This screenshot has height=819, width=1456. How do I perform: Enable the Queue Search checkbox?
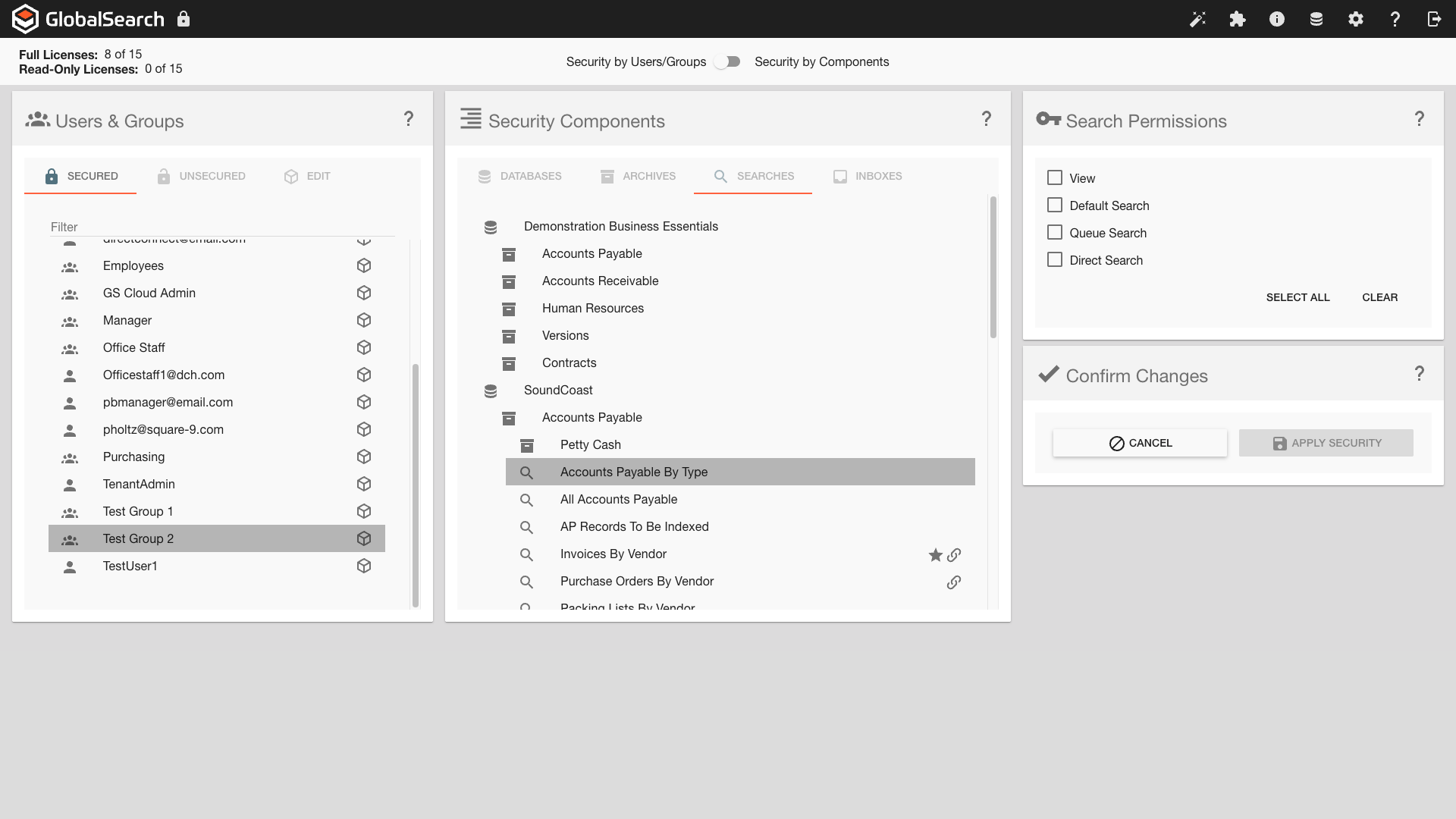pyautogui.click(x=1054, y=232)
